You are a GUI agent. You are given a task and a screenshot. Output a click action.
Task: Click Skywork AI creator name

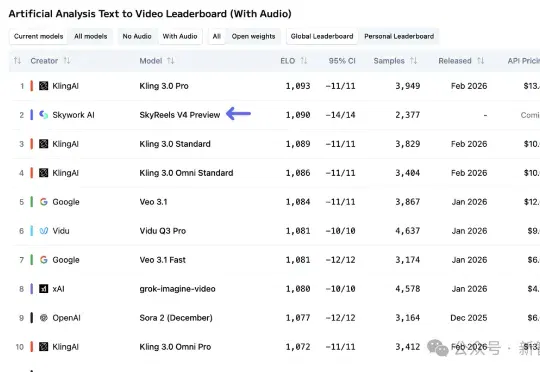[73, 115]
